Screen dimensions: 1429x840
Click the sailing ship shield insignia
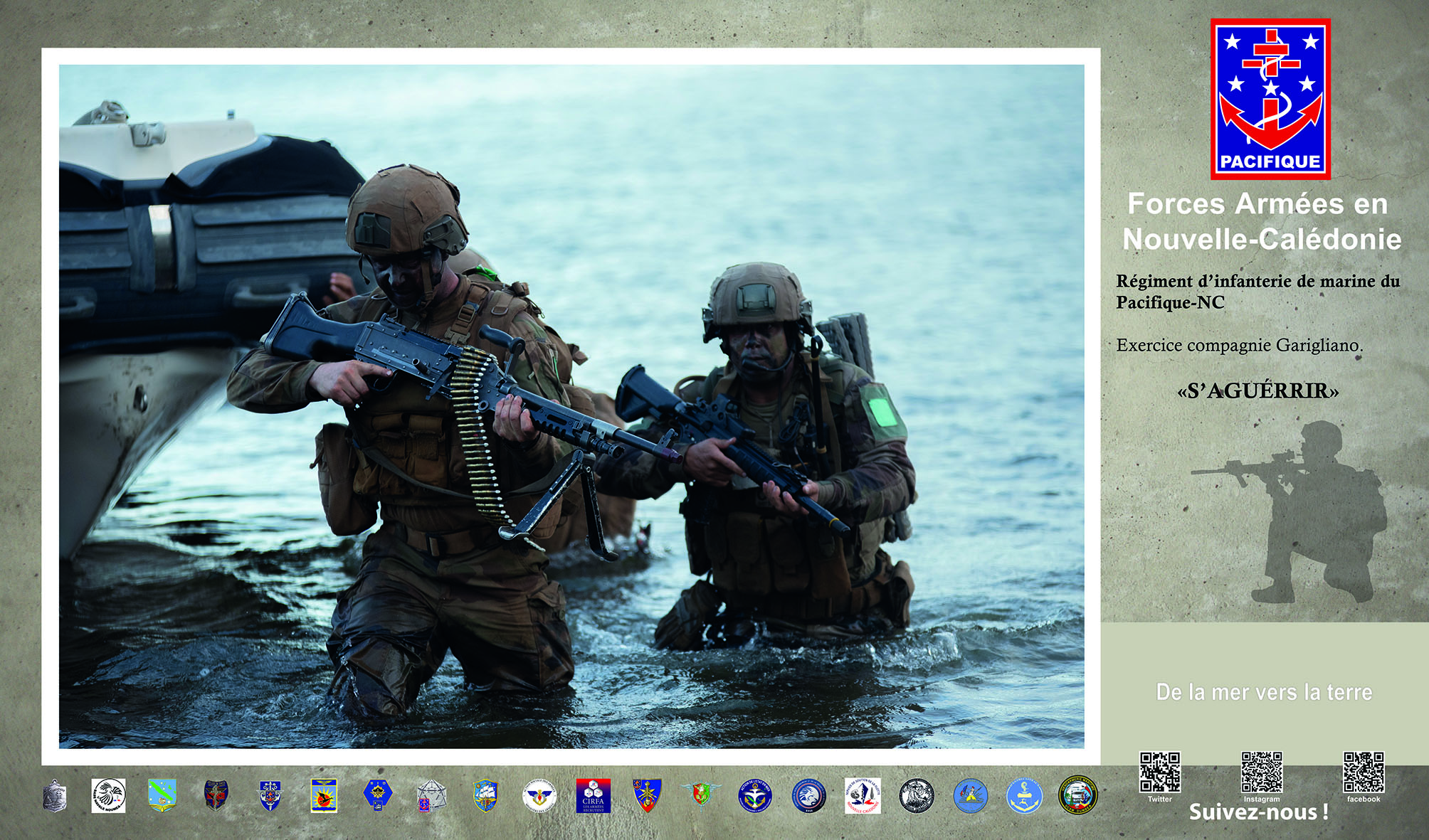click(x=485, y=795)
